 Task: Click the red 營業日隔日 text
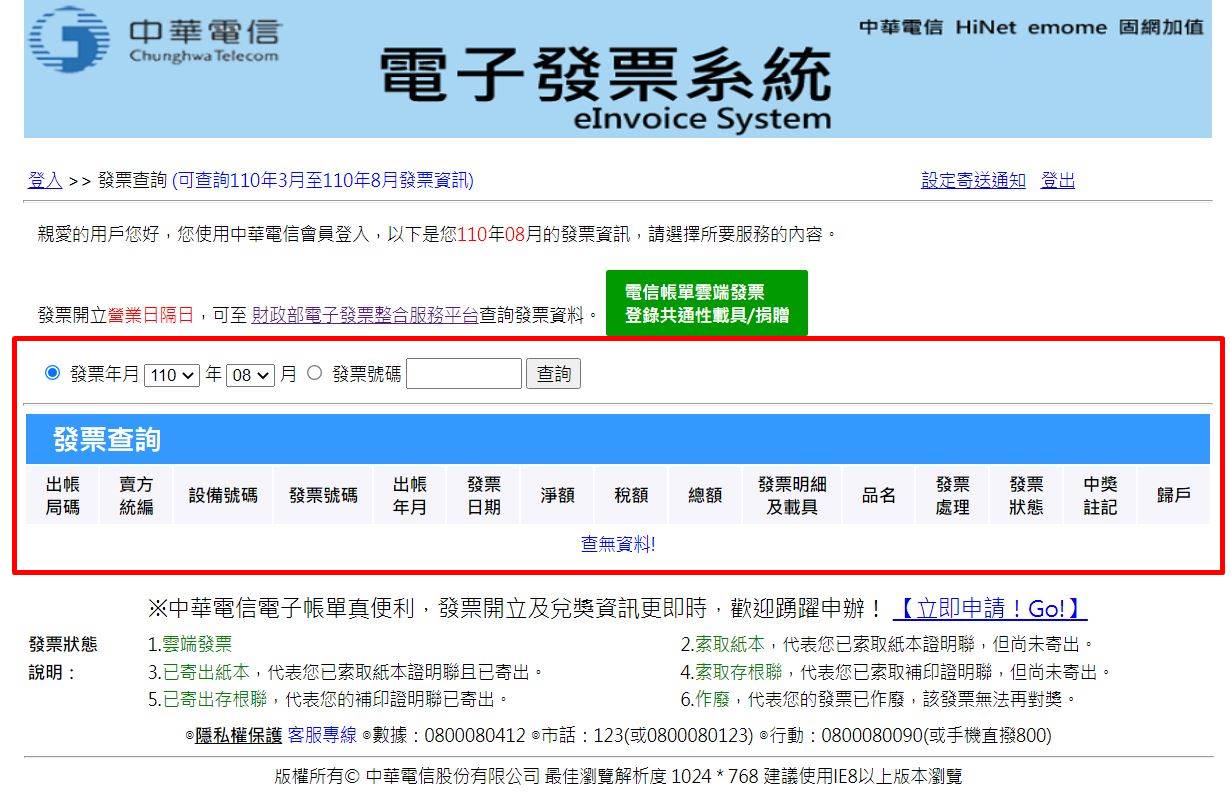click(151, 315)
